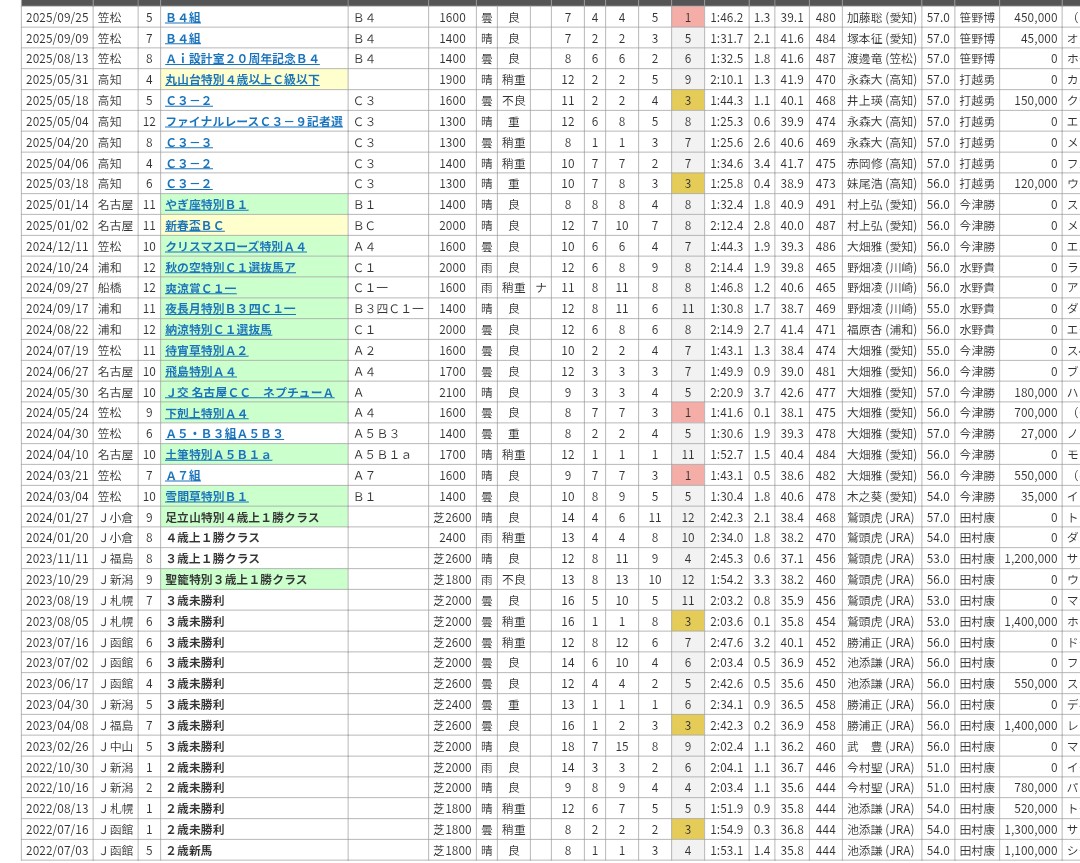
Task: Click the 足立山特別４歳上１勝クラス race name cell
Action: [242, 518]
